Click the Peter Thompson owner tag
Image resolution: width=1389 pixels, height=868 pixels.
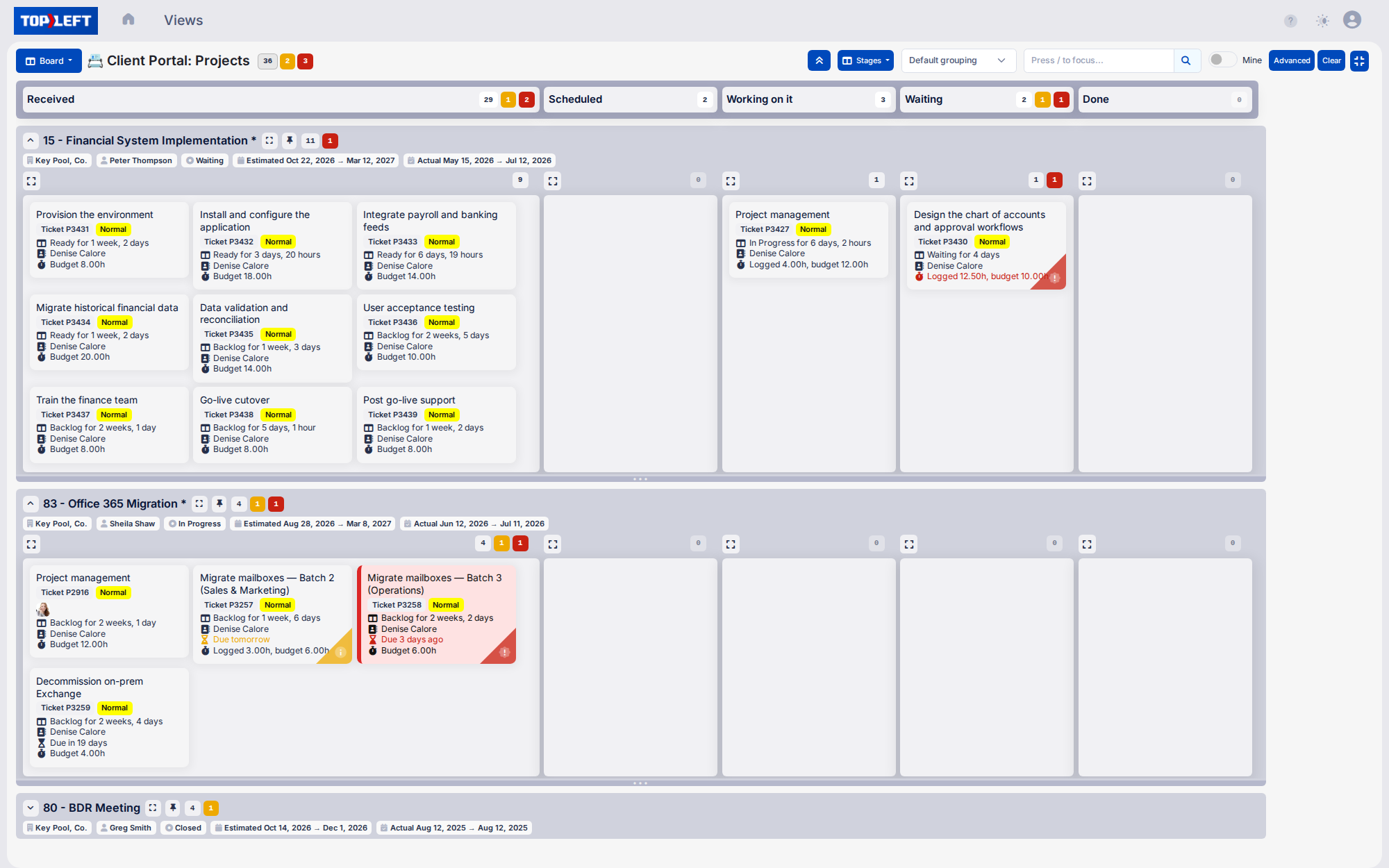[x=135, y=160]
